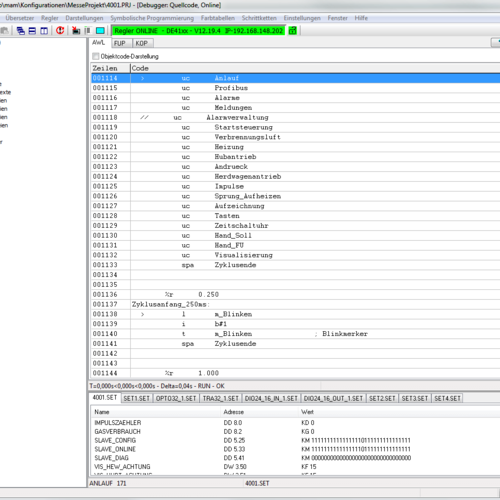Image resolution: width=500 pixels, height=500 pixels.
Task: Select the SET2.SET tab
Action: click(x=382, y=398)
